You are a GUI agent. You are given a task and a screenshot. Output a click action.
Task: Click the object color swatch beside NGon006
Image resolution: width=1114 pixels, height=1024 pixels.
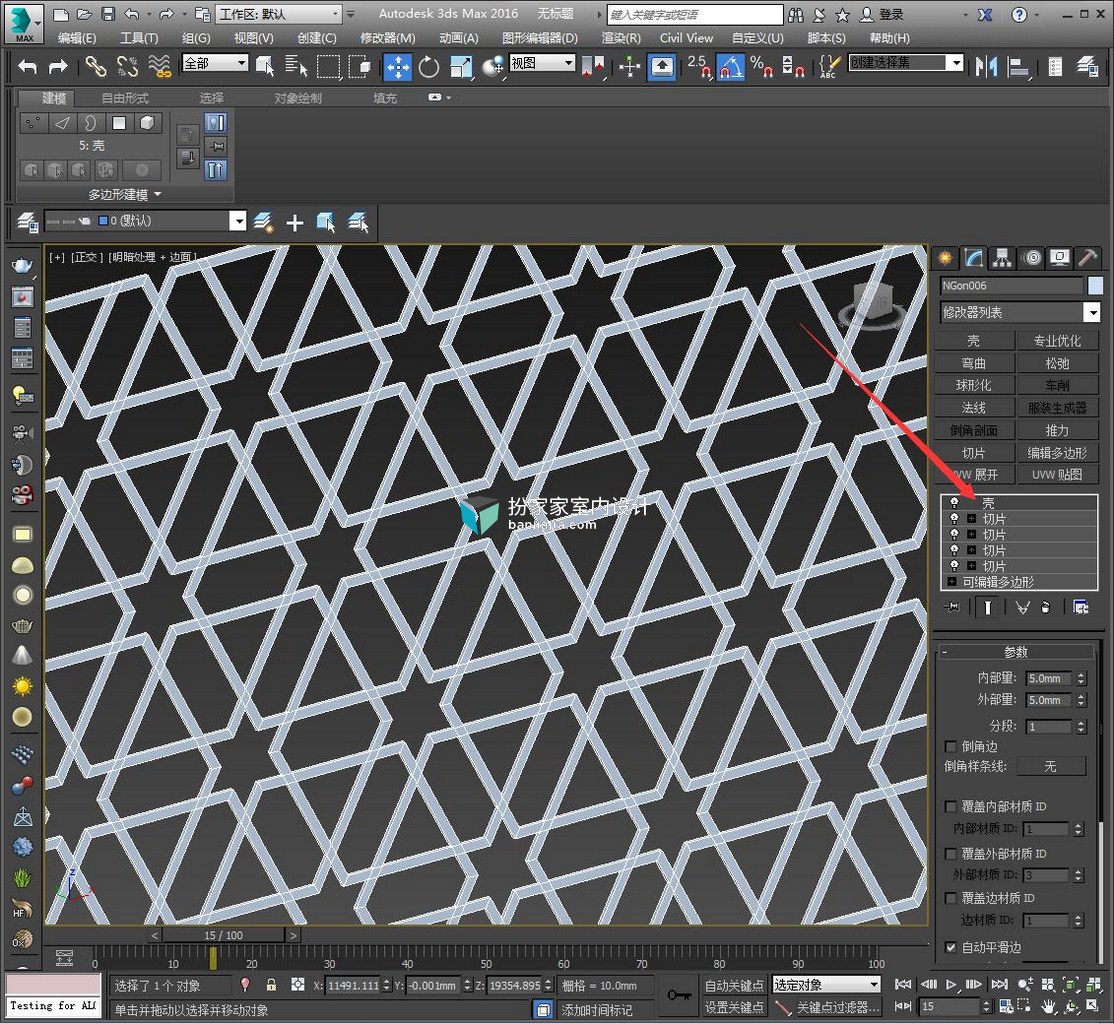pos(1096,286)
